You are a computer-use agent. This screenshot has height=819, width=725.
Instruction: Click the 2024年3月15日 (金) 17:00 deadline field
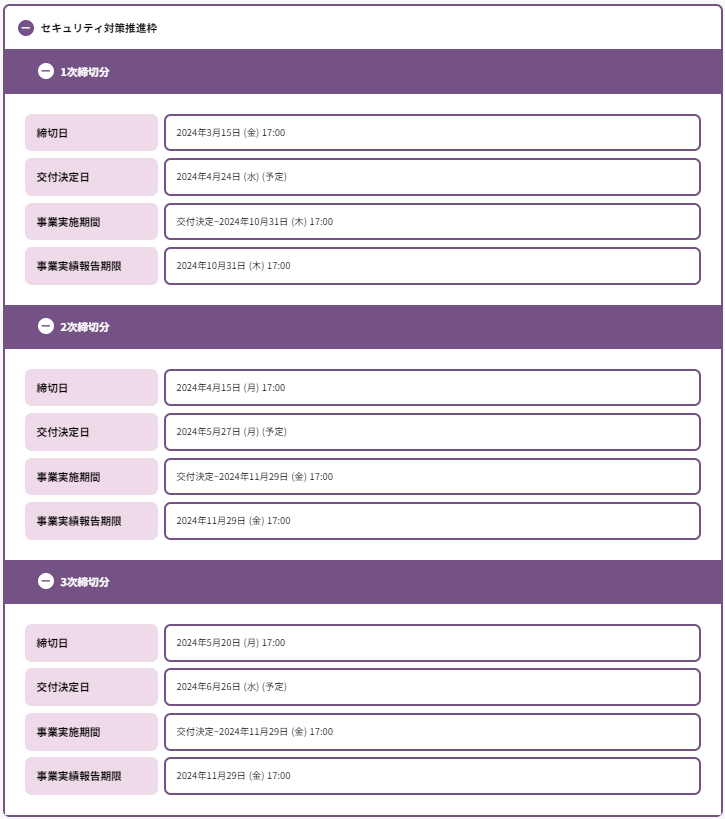click(x=432, y=133)
